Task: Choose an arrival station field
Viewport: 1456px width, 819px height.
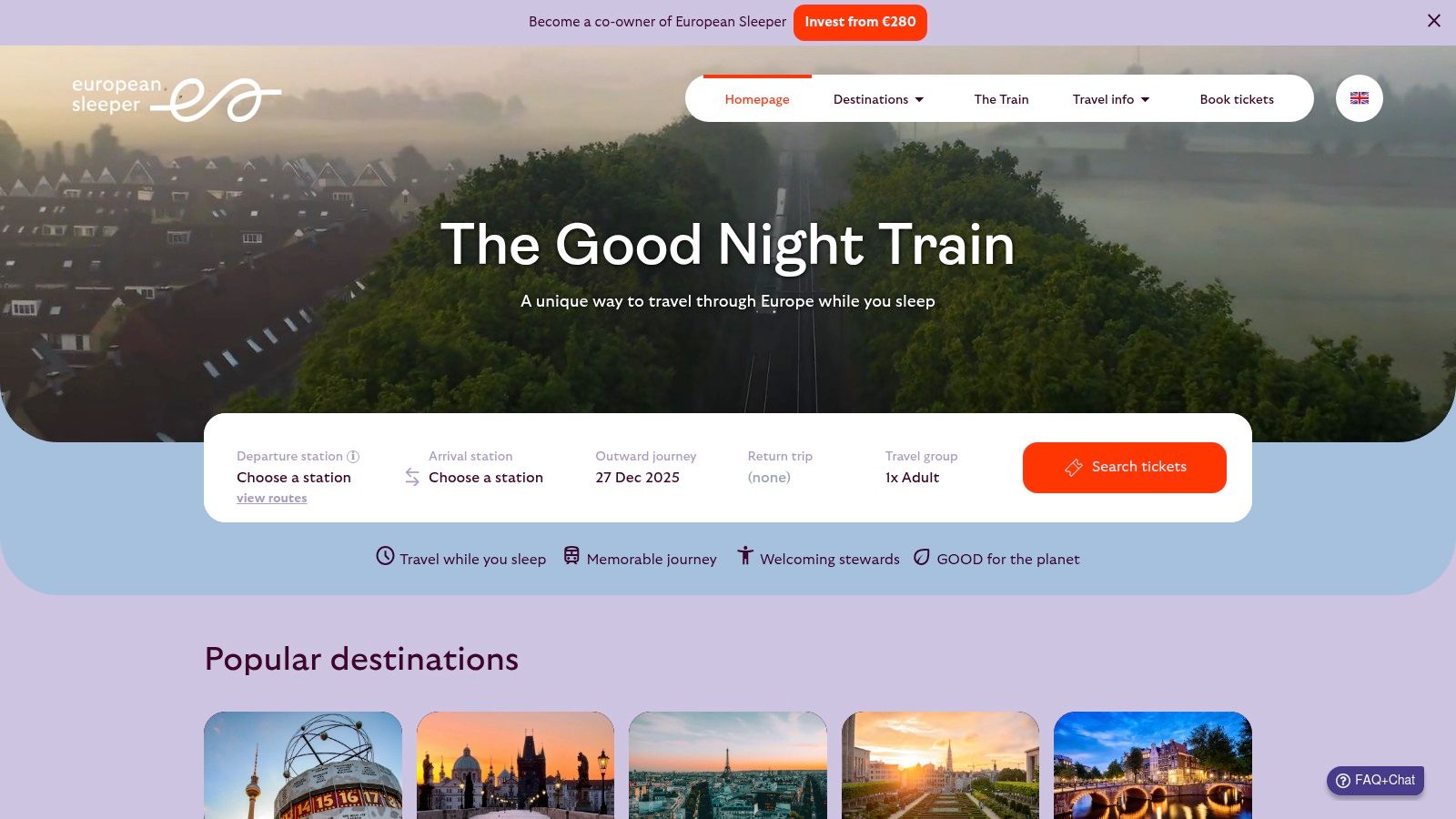Action: pos(486,467)
